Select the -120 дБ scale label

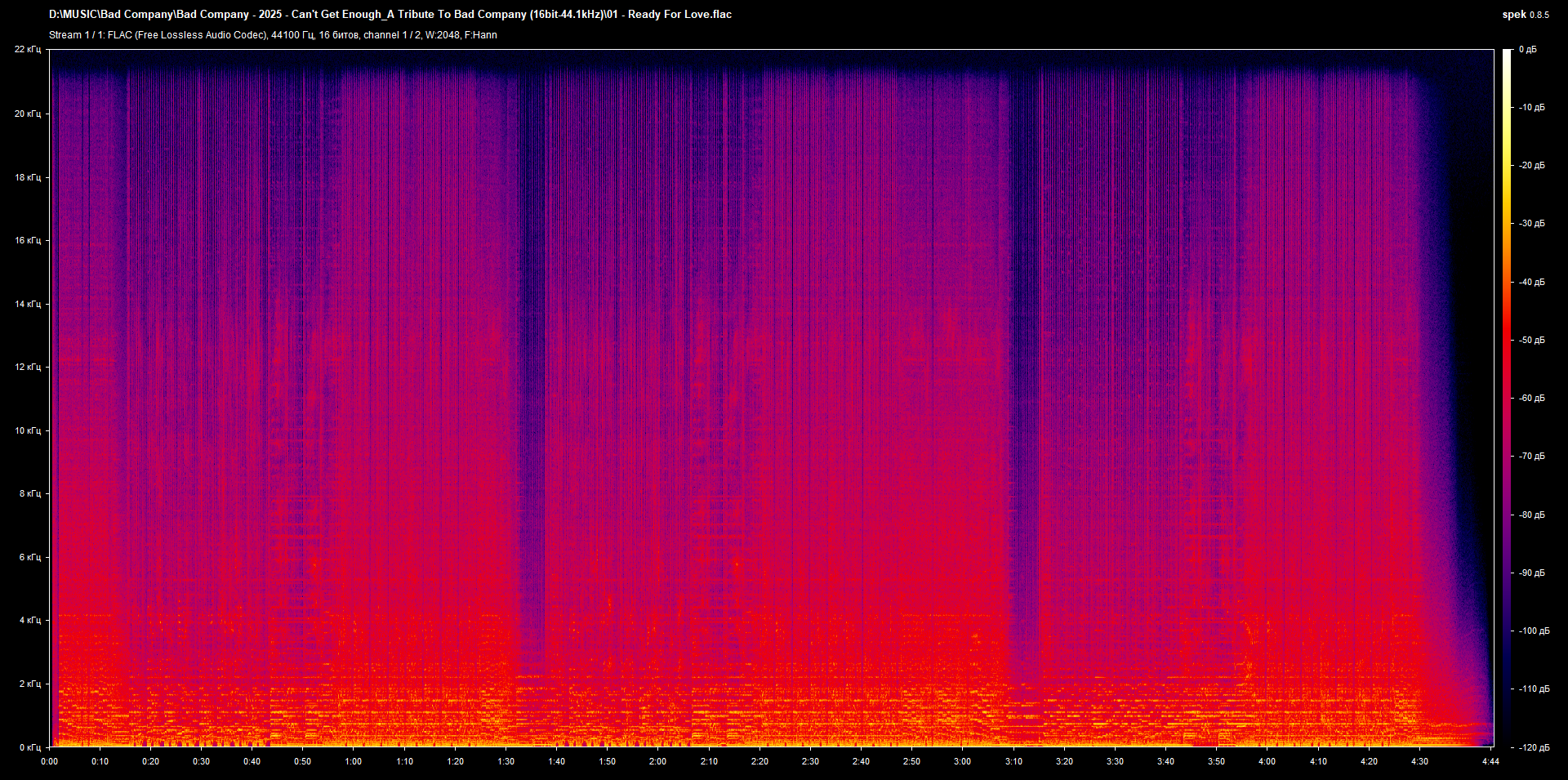[1533, 747]
